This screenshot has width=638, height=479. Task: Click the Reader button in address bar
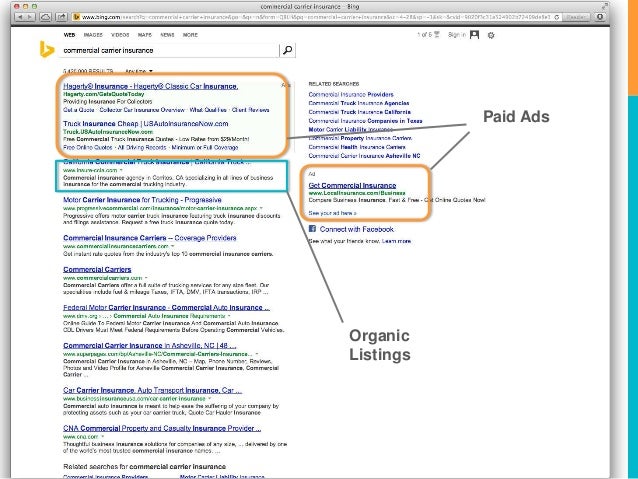tap(575, 17)
